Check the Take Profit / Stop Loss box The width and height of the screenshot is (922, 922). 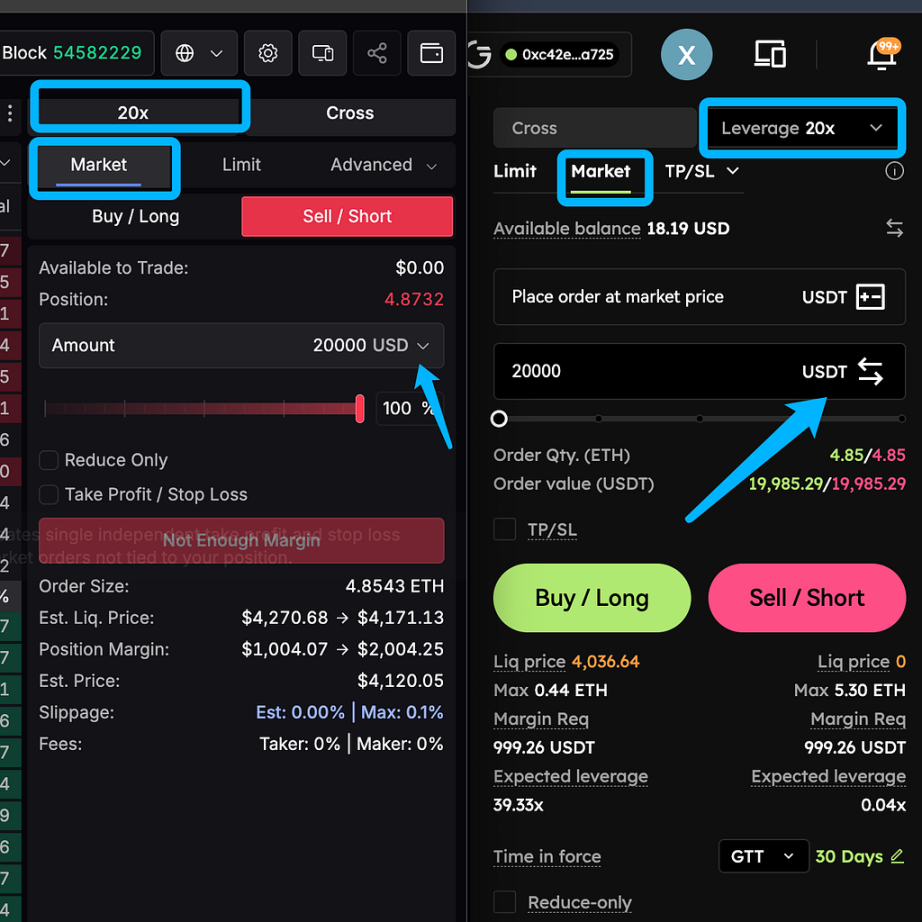[48, 494]
